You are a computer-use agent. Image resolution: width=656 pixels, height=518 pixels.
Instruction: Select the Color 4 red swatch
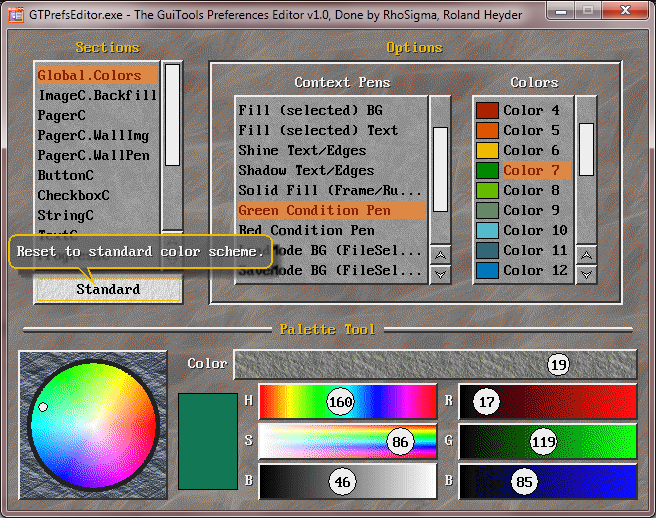tap(487, 110)
